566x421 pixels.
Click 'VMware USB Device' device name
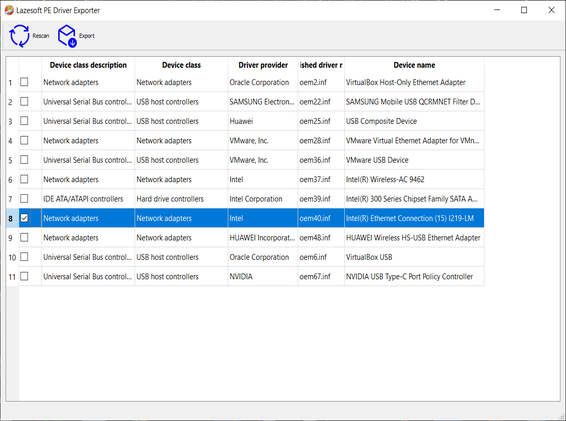tap(414, 160)
